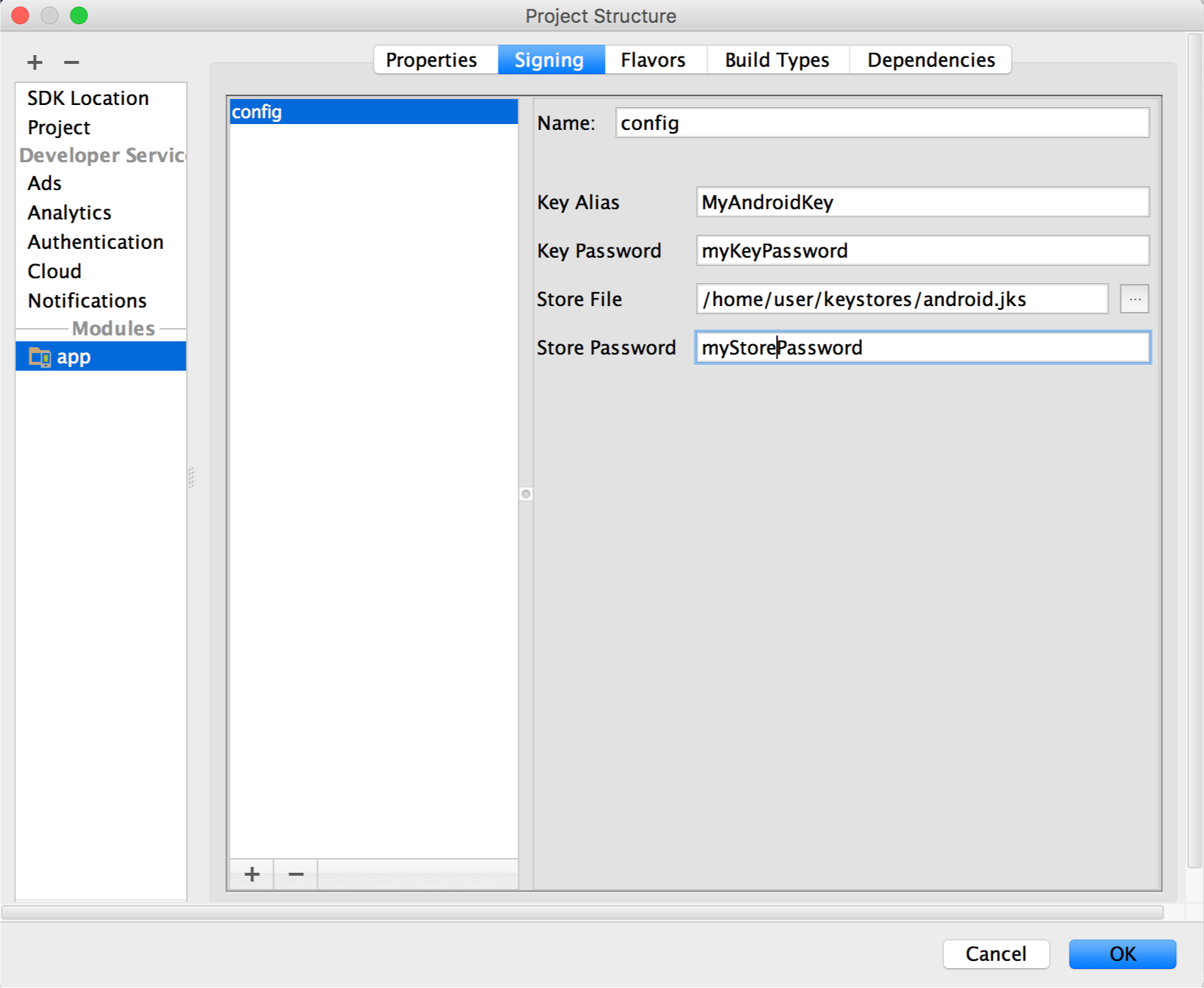The width and height of the screenshot is (1204, 988).
Task: Select the config signing entry in list
Action: [x=373, y=112]
